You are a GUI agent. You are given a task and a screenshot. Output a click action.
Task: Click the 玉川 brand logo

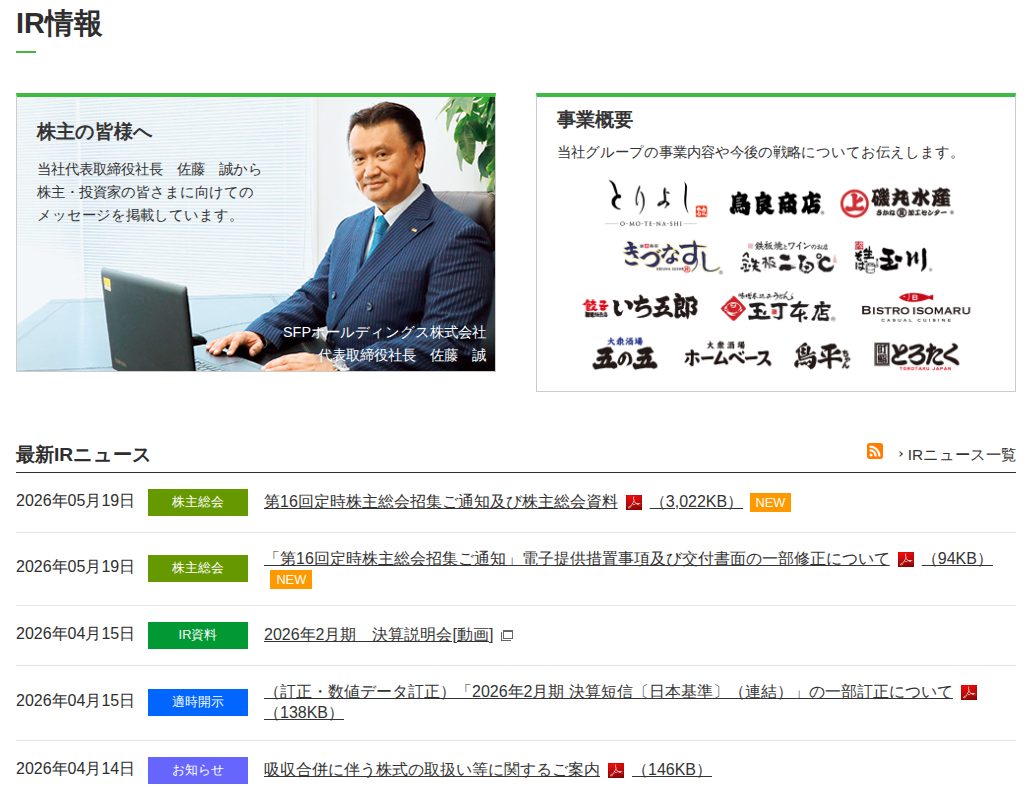pos(892,258)
